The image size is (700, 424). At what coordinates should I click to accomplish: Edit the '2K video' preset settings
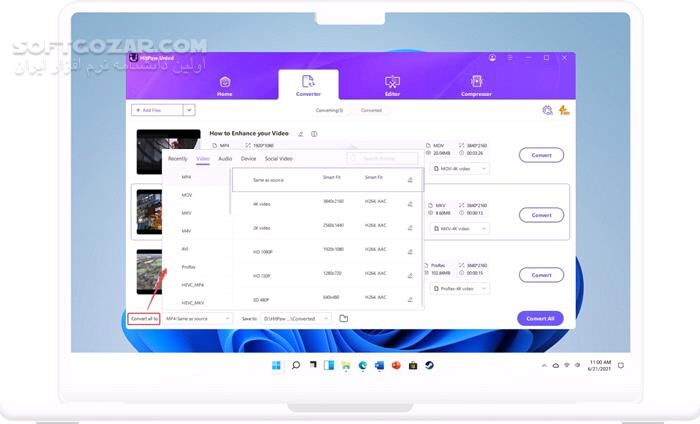[410, 228]
